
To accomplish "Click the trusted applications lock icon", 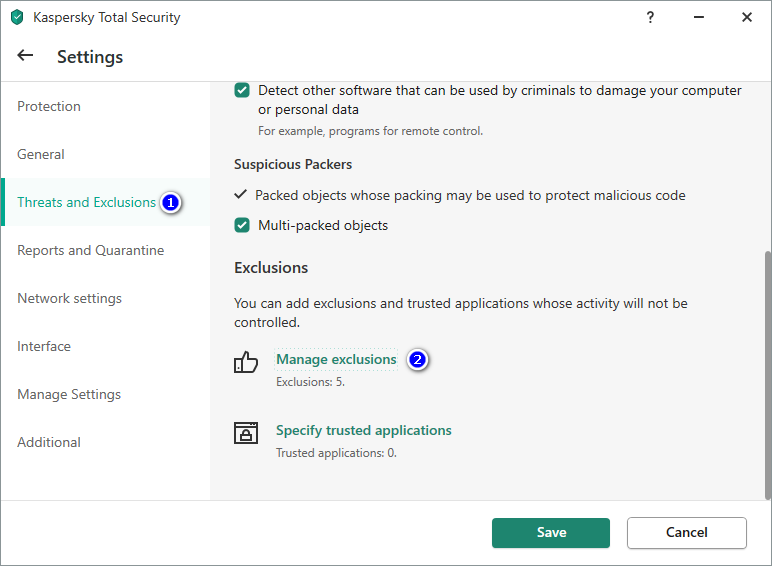I will click(246, 433).
